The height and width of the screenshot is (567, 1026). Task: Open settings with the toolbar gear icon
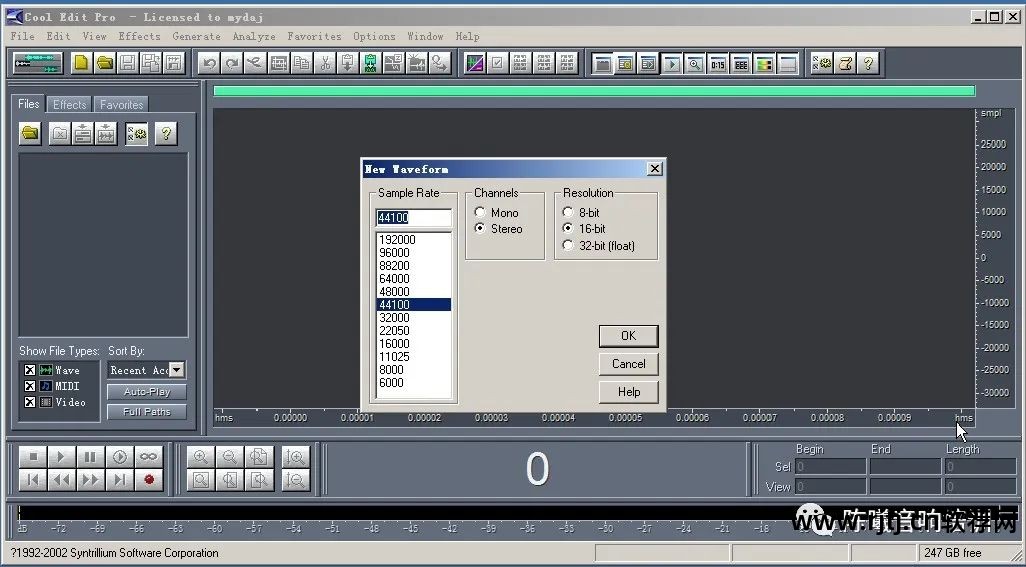click(822, 63)
